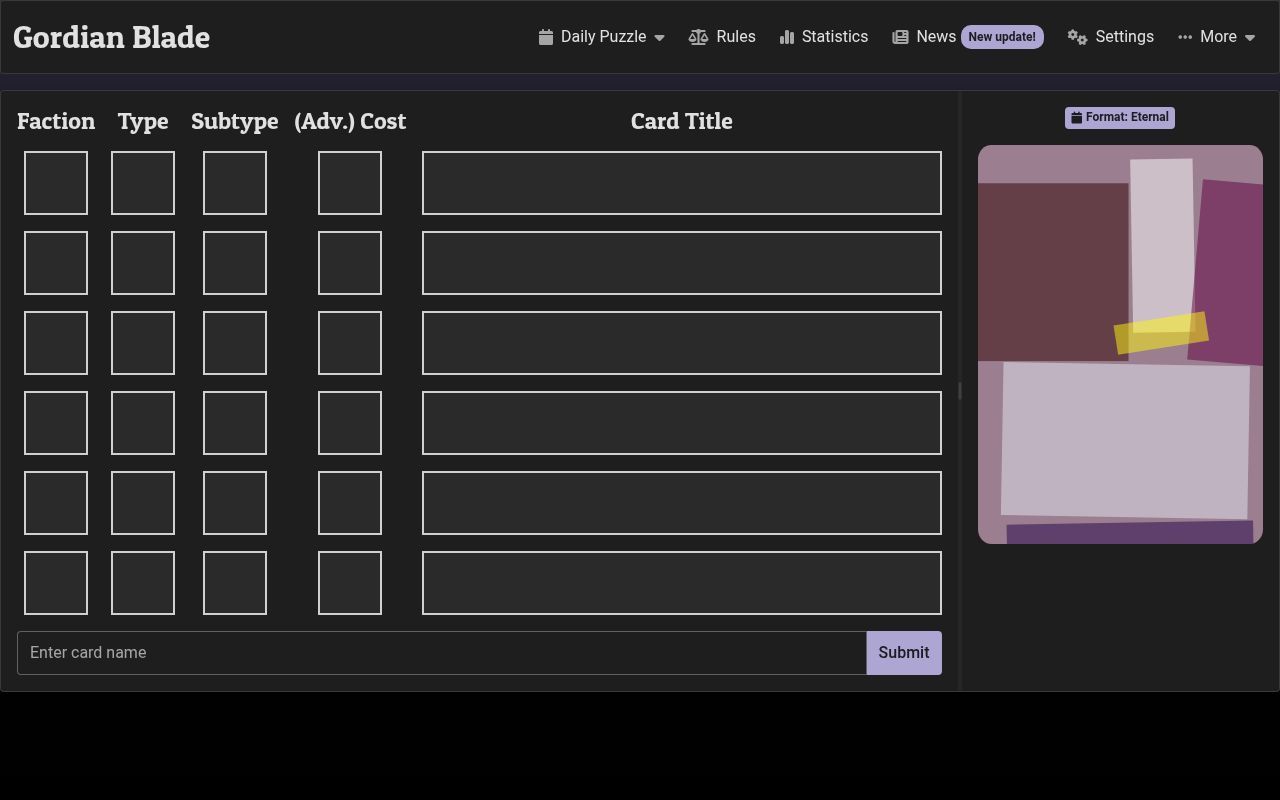The image size is (1280, 800).
Task: Click sixth row Card Title box
Action: pos(682,583)
